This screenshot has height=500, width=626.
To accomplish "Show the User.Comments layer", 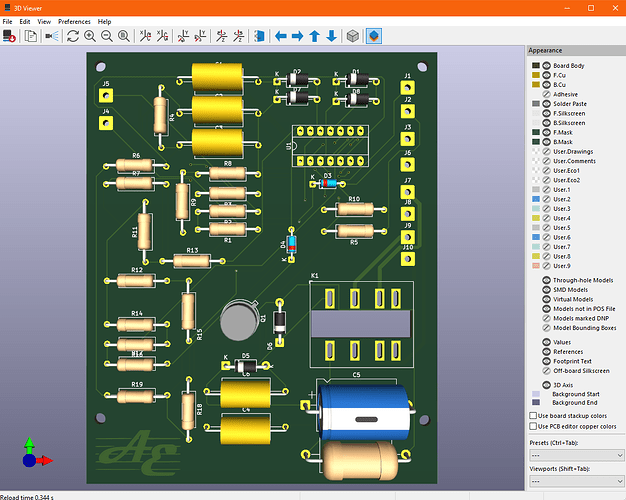I will point(547,161).
